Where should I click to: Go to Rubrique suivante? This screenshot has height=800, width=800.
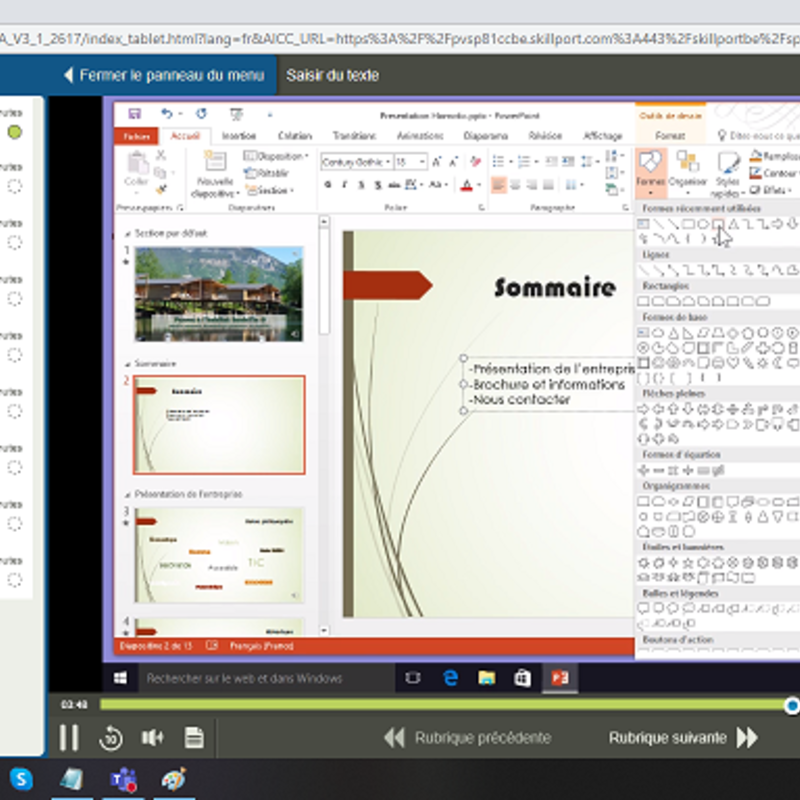pyautogui.click(x=684, y=738)
